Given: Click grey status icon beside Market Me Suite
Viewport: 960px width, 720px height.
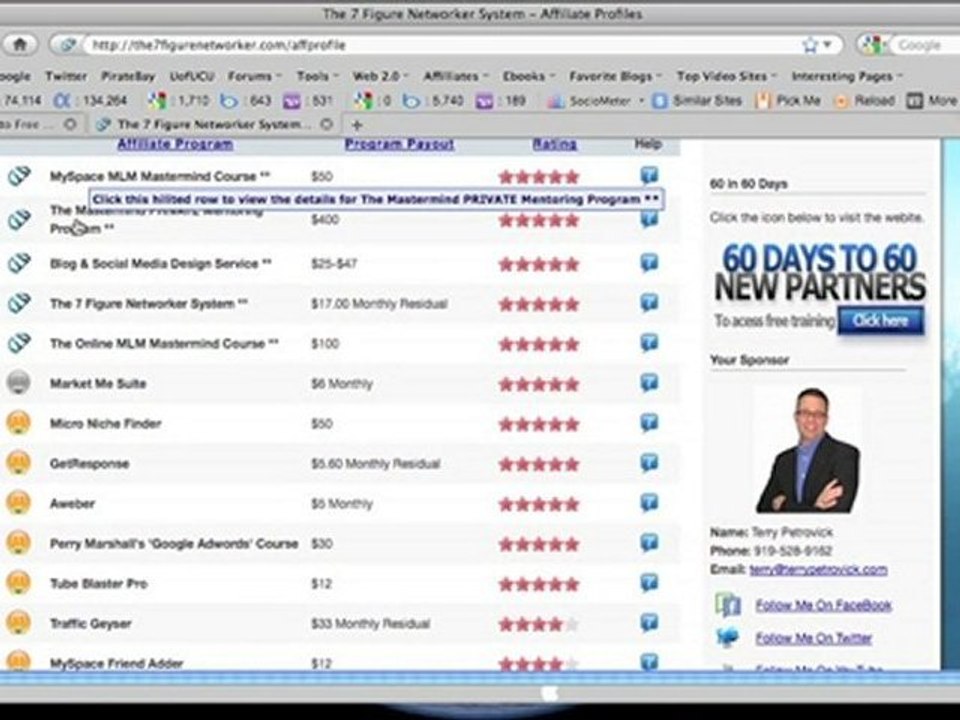Looking at the screenshot, I should tap(18, 383).
